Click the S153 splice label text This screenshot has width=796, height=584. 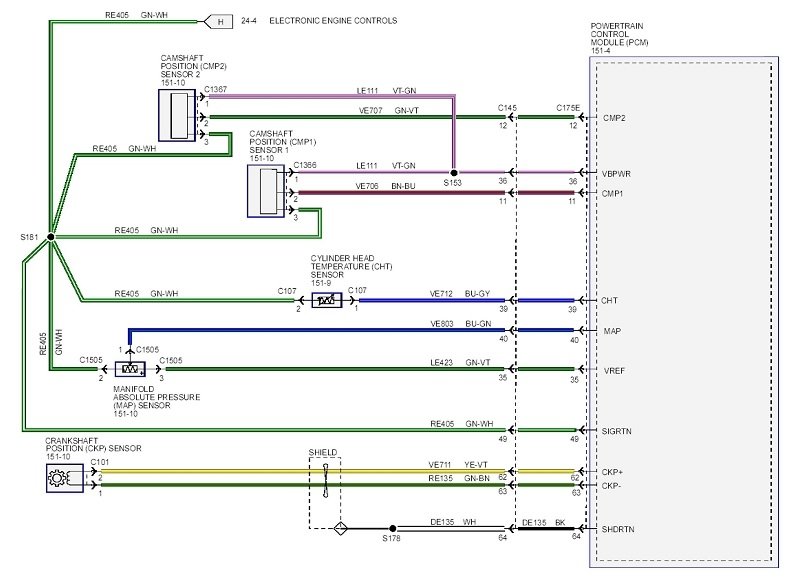pyautogui.click(x=452, y=183)
